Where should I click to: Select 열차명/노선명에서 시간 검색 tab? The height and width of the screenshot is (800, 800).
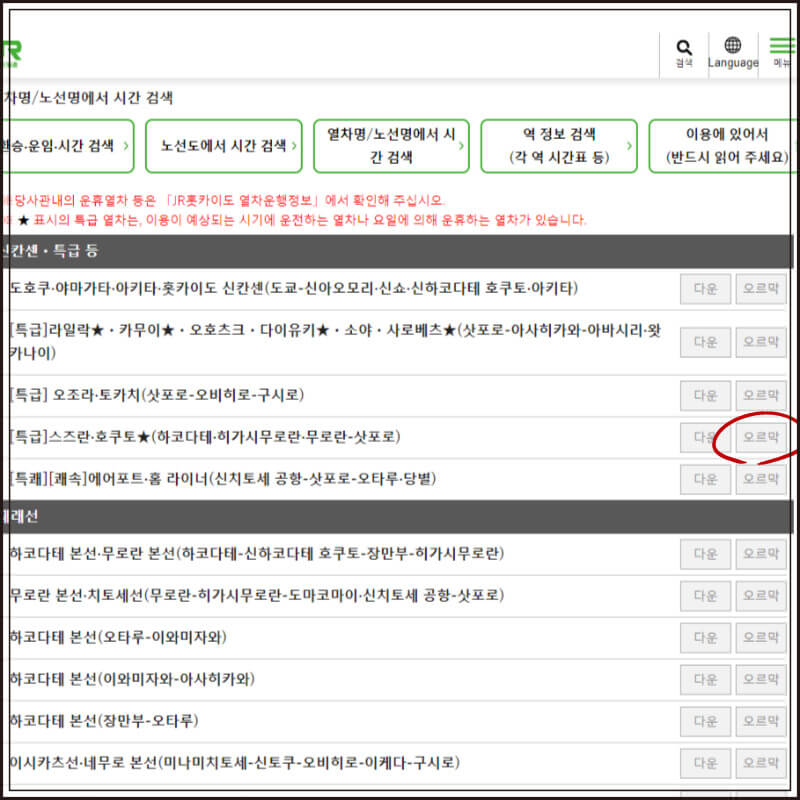(x=391, y=146)
